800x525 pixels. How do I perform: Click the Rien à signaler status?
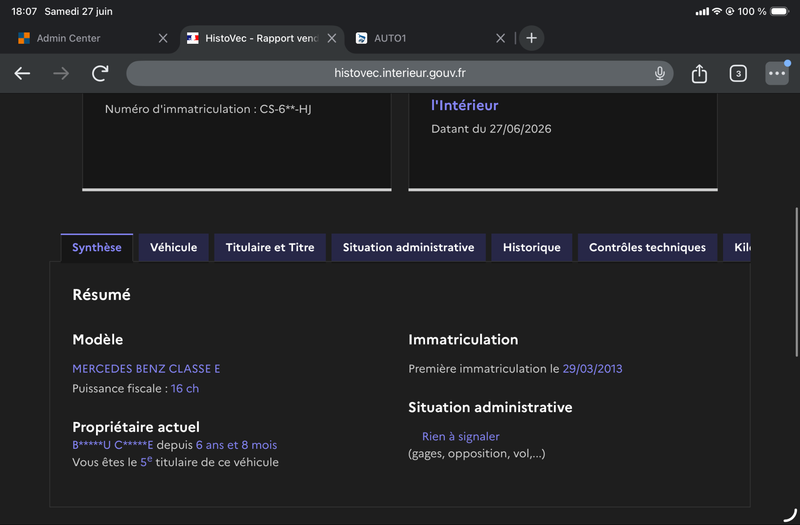point(461,437)
